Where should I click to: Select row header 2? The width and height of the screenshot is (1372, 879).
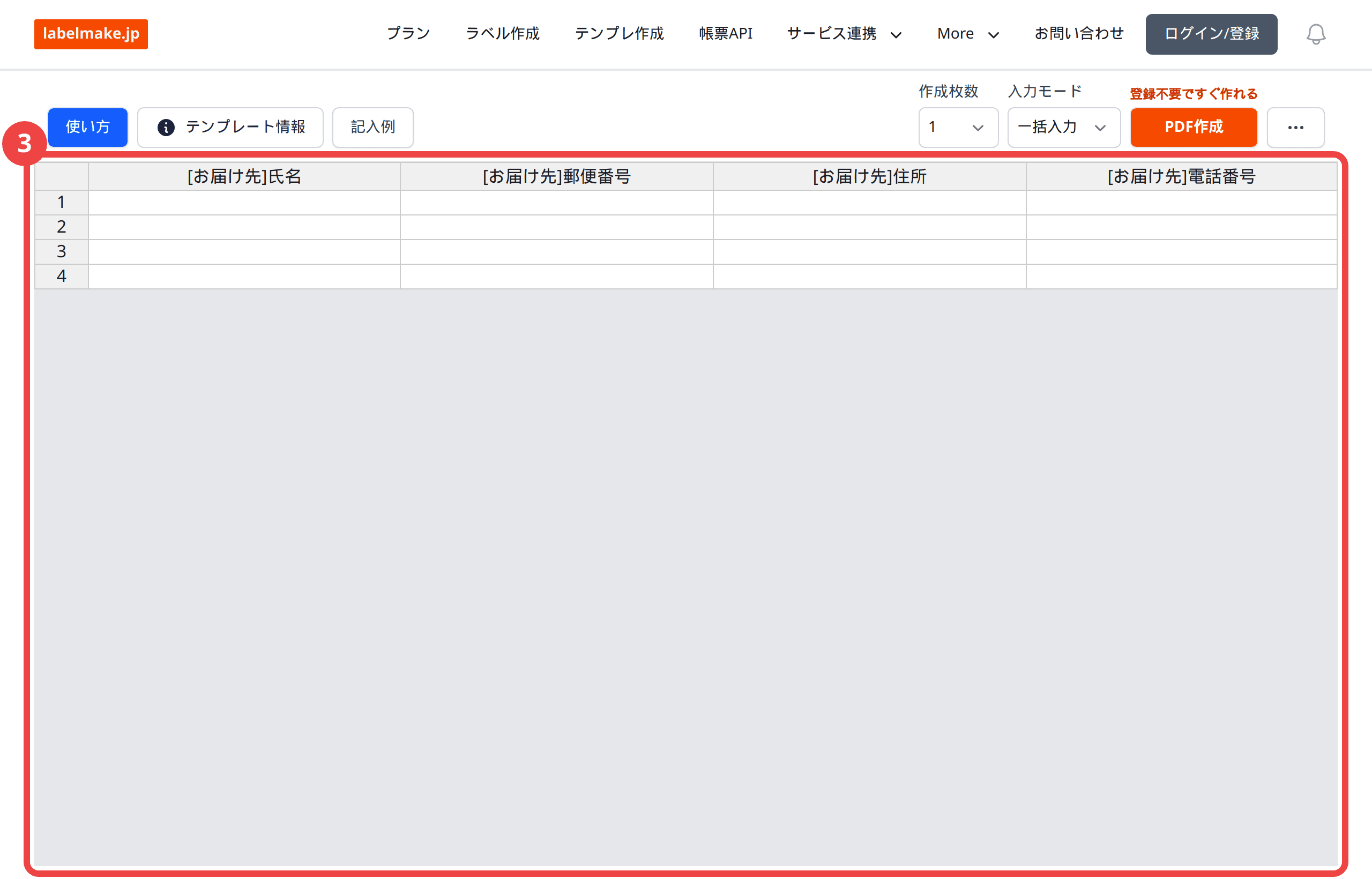[x=62, y=227]
